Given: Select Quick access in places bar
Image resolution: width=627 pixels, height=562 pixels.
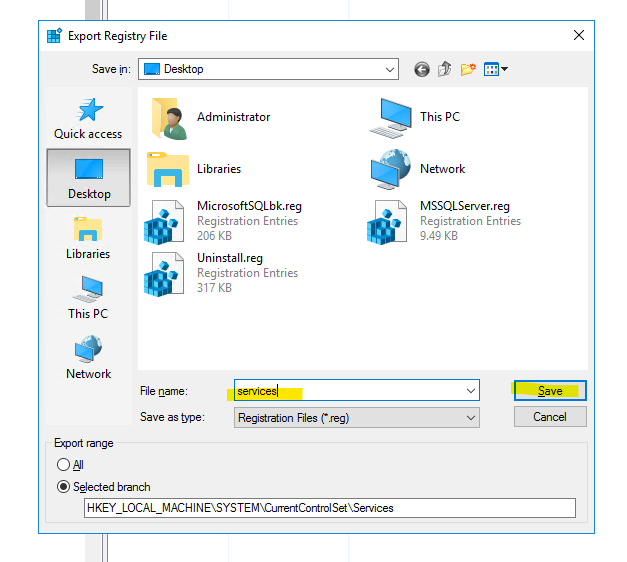Looking at the screenshot, I should tap(88, 118).
